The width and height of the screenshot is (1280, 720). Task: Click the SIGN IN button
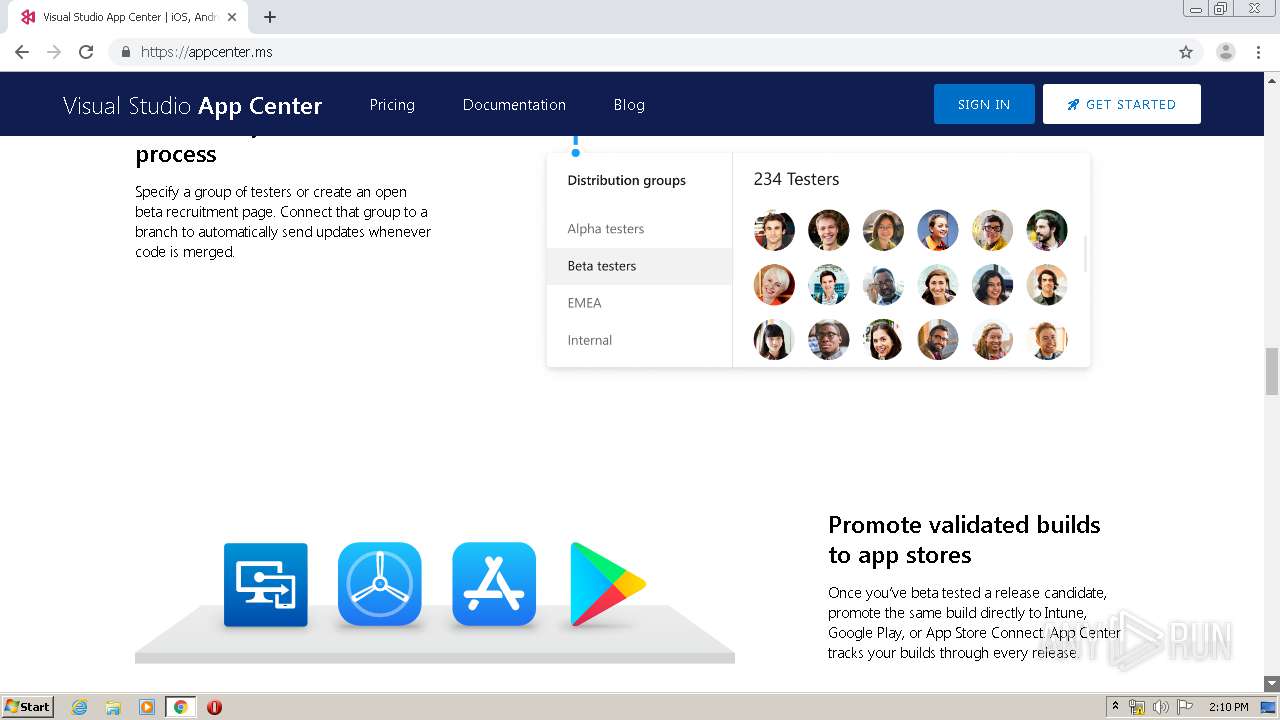[984, 104]
